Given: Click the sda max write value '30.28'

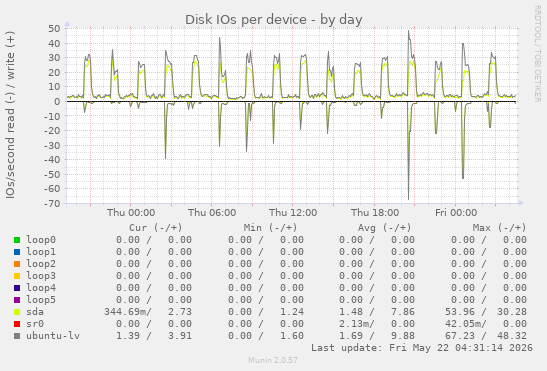Looking at the screenshot, I should click(512, 312).
